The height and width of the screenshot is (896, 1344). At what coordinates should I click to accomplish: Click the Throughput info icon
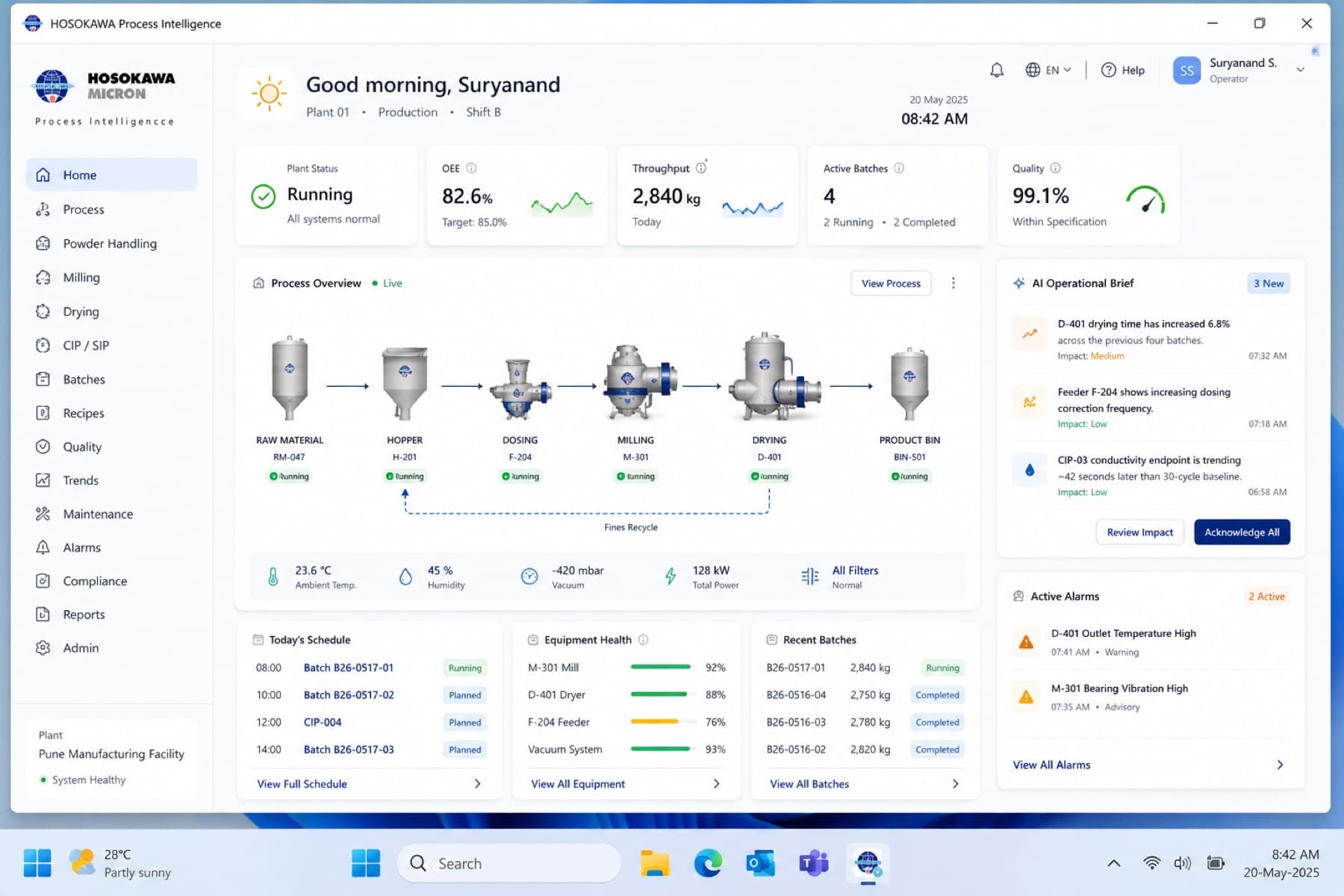click(x=700, y=168)
